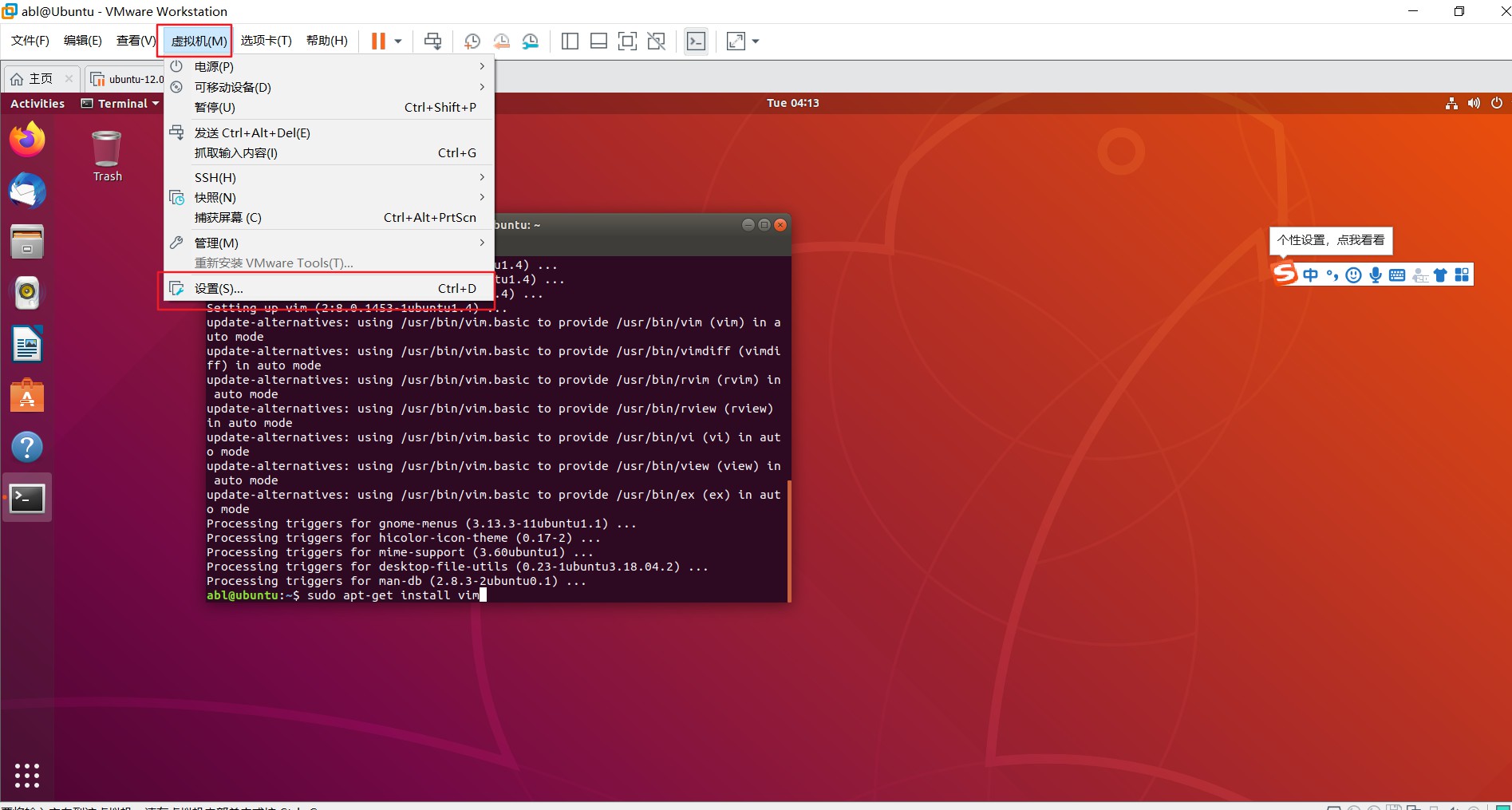Image resolution: width=1512 pixels, height=810 pixels.
Task: Click the pause virtual machine toolbar icon
Action: pyautogui.click(x=378, y=41)
